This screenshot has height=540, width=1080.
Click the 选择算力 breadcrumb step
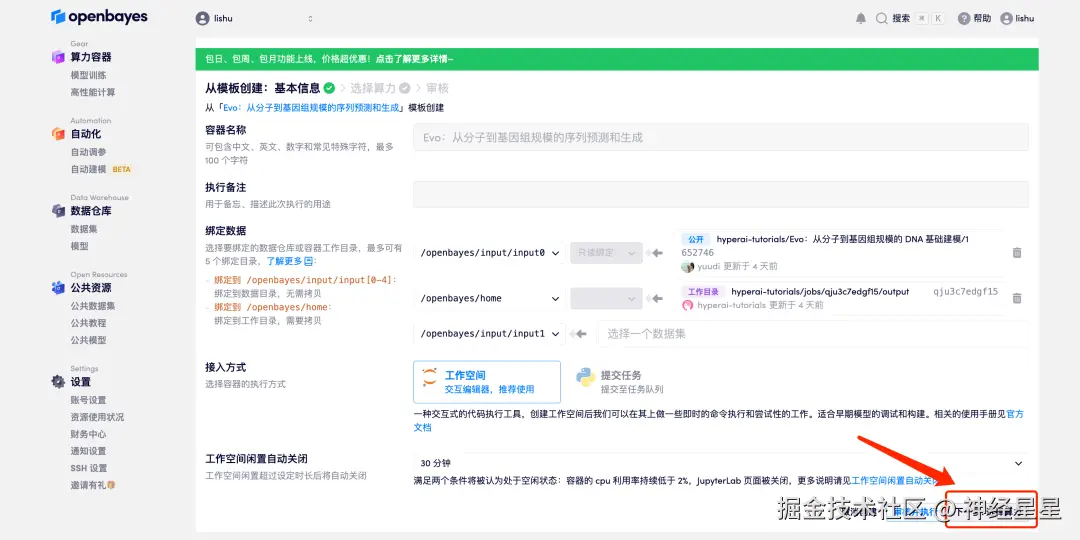(x=373, y=88)
